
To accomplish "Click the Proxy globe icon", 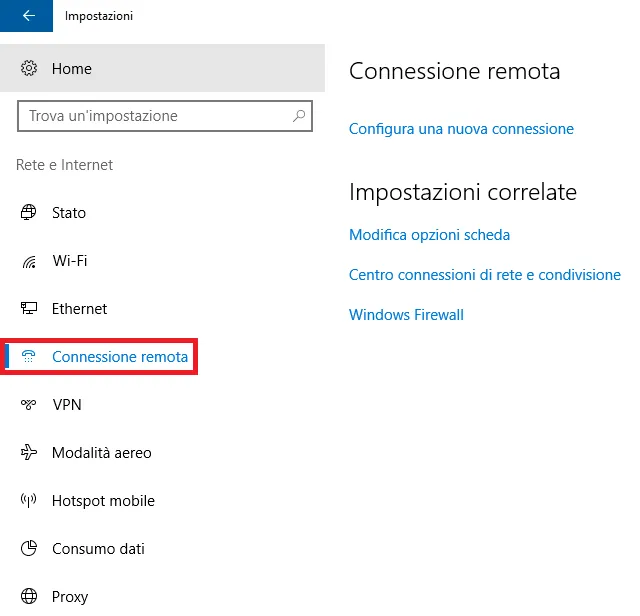I will click(29, 597).
